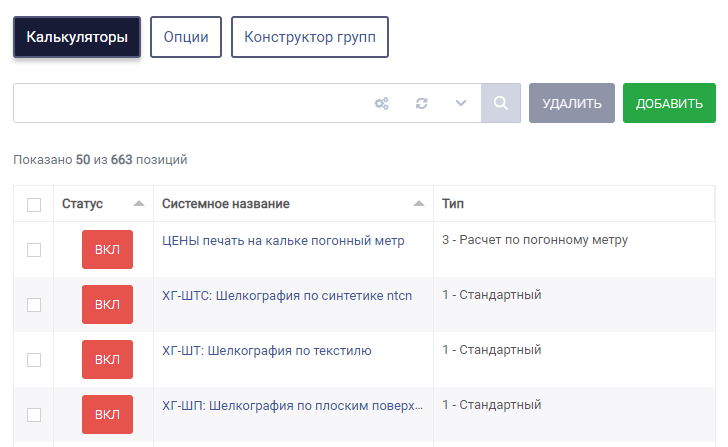
Task: Sort by Системное название column arrow
Action: point(419,203)
